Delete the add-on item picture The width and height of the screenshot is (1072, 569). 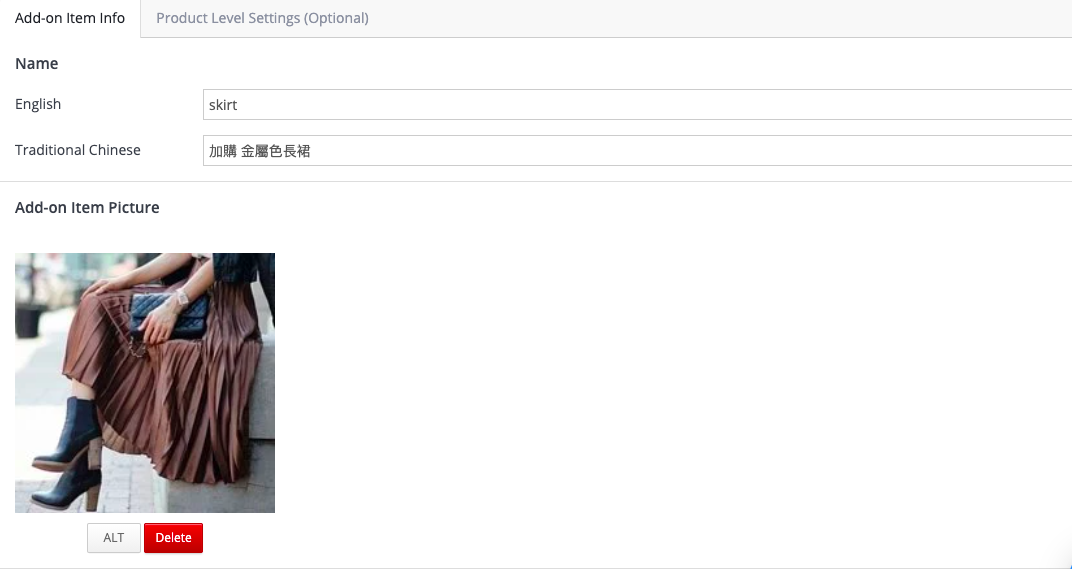click(173, 538)
